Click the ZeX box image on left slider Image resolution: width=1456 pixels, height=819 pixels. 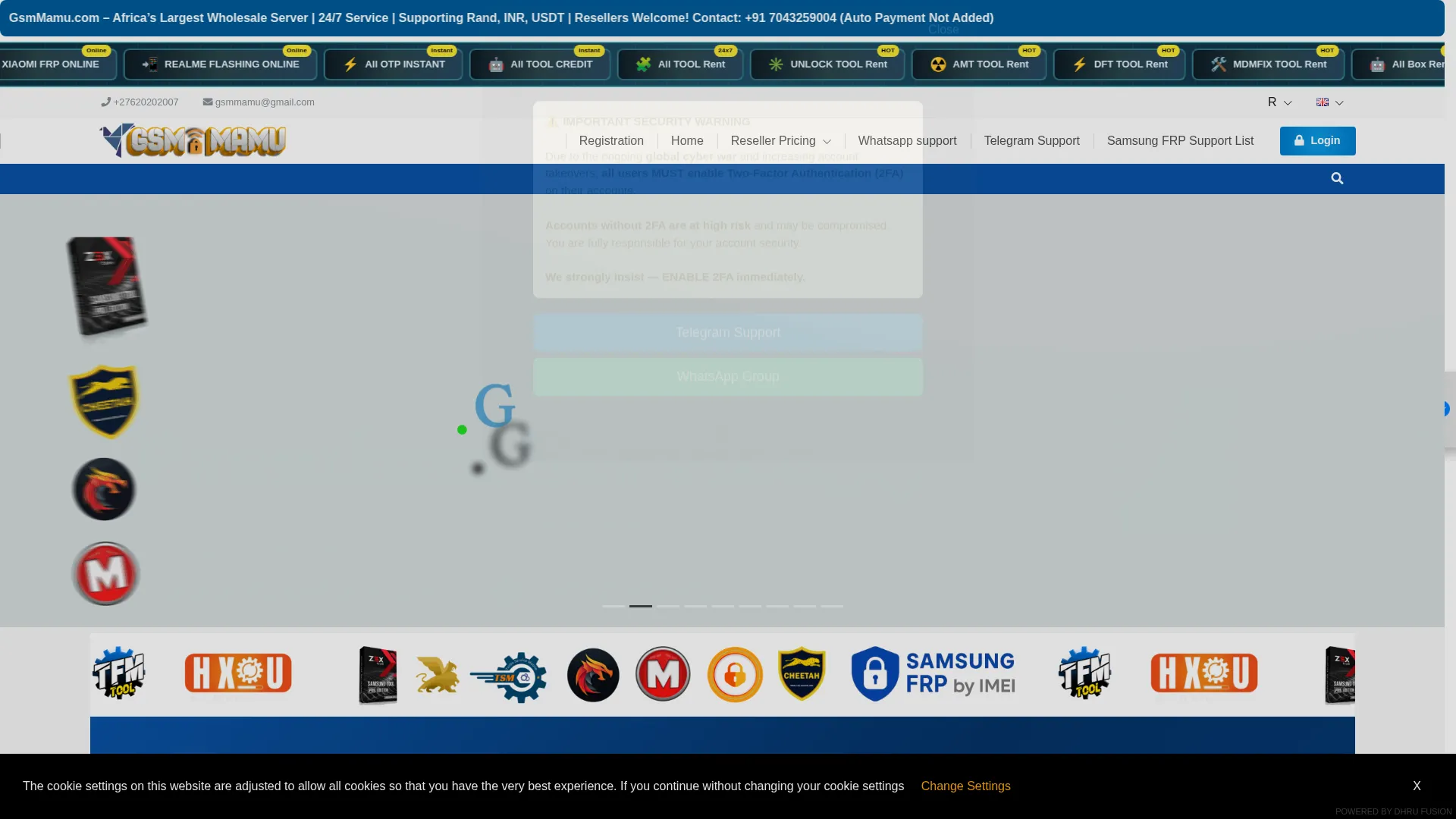(x=106, y=287)
